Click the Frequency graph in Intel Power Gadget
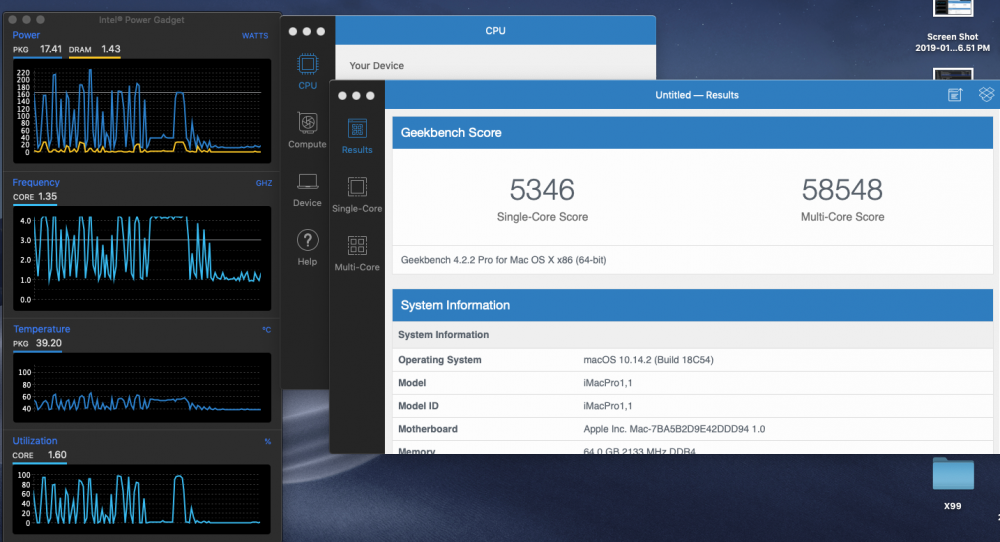This screenshot has height=542, width=1000. coord(142,258)
